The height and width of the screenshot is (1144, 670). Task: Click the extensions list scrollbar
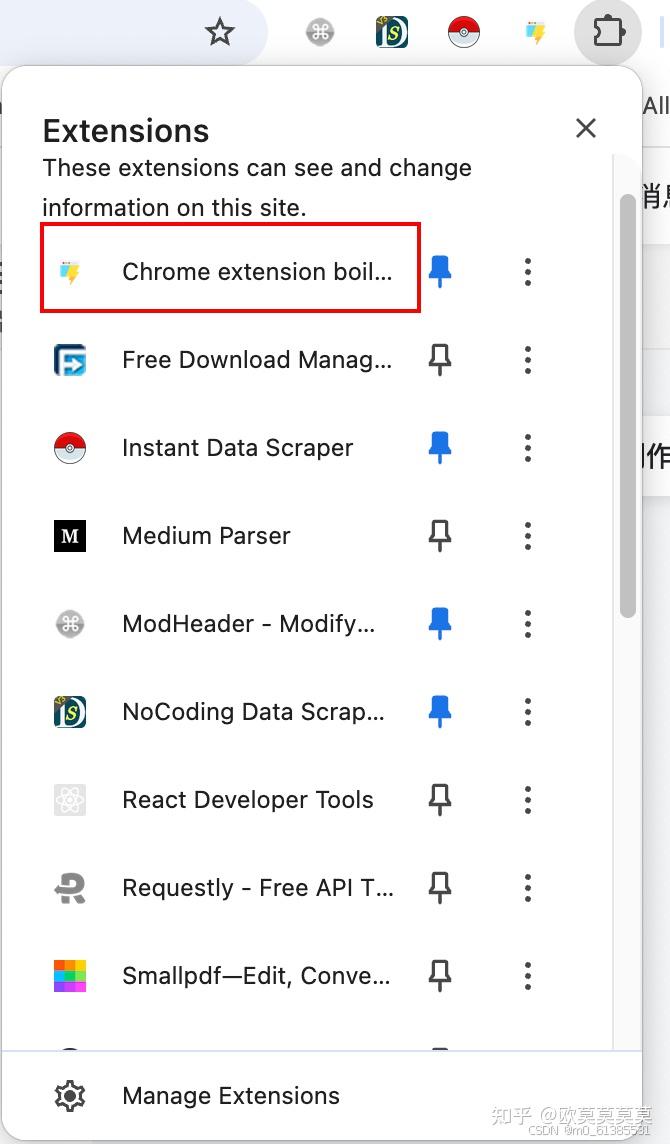627,400
